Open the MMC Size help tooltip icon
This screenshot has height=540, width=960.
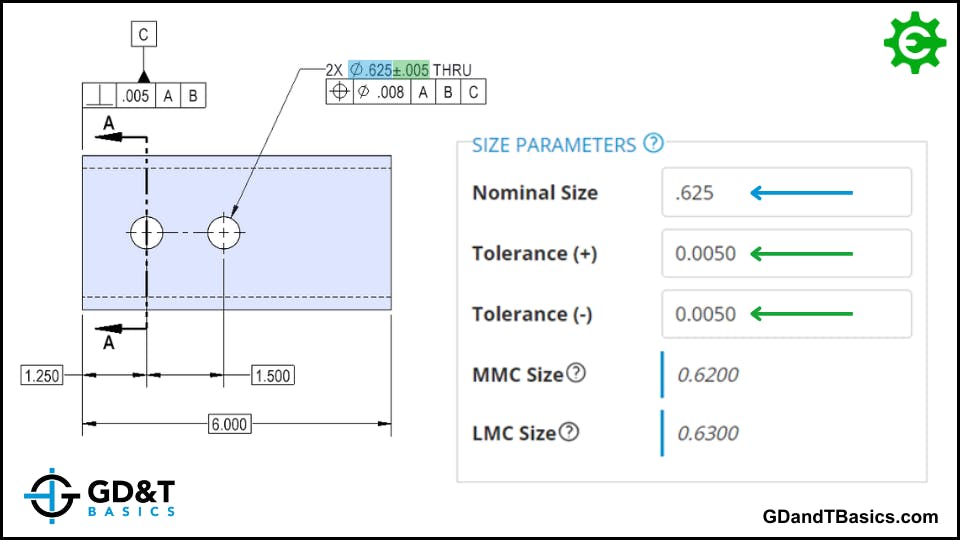click(x=576, y=373)
